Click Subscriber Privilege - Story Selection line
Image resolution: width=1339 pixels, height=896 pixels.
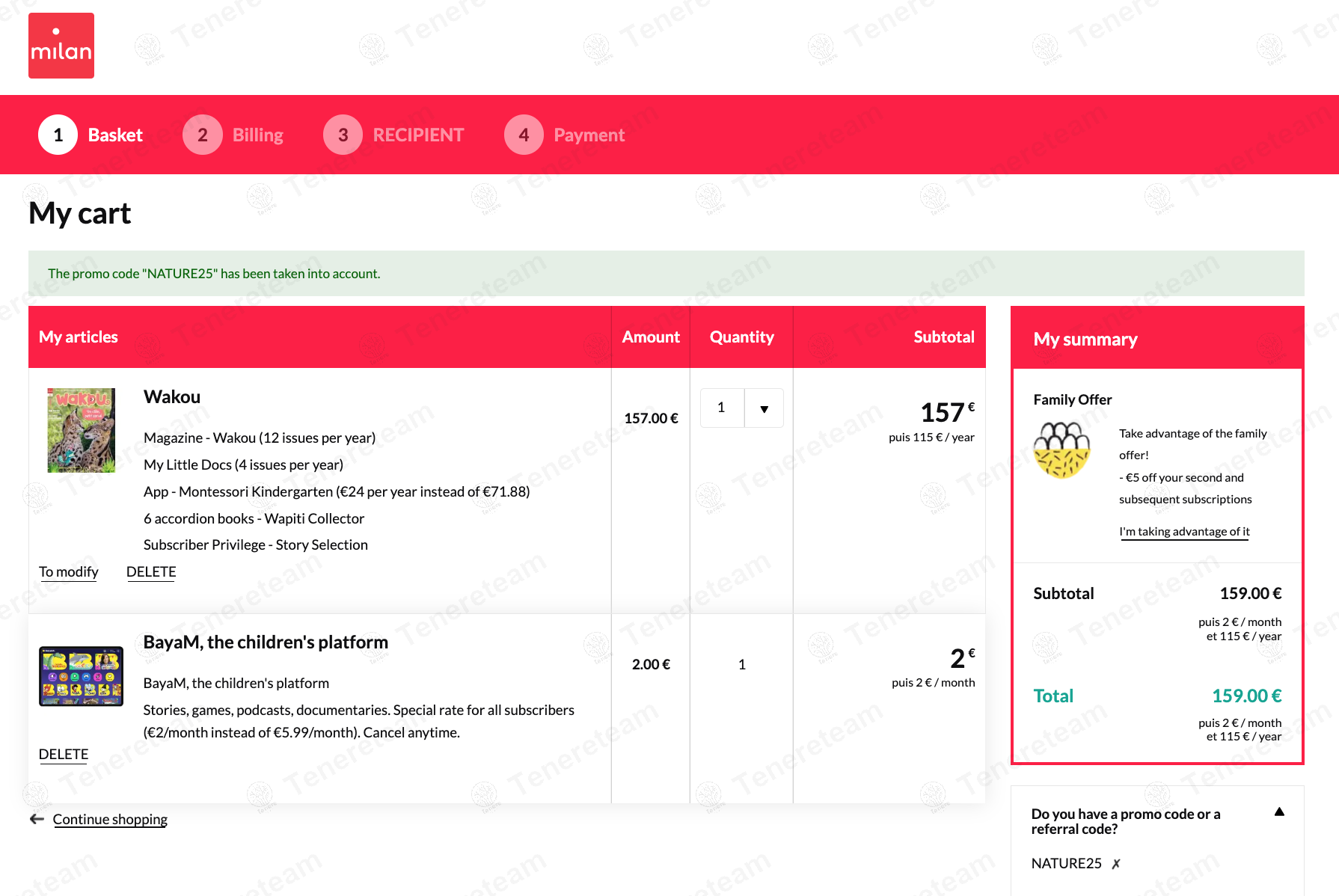[x=256, y=545]
